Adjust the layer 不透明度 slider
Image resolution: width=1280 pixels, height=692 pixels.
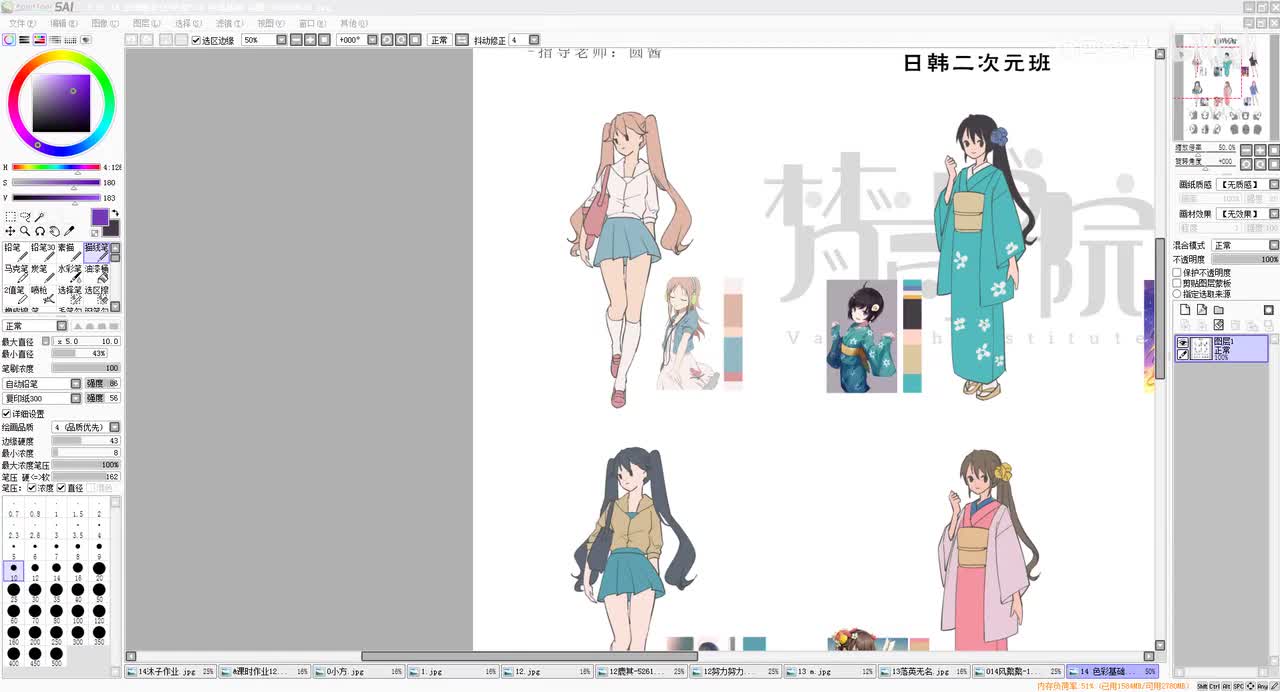[x=1245, y=259]
